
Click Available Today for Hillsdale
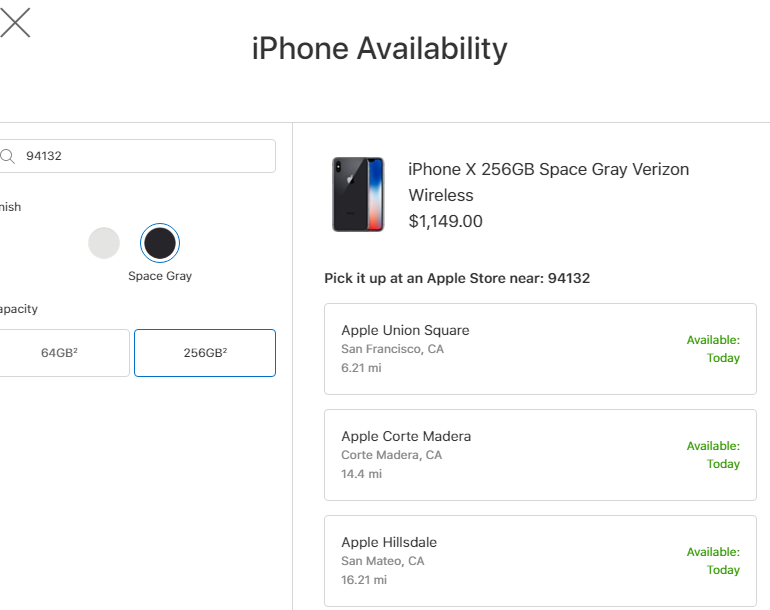[713, 561]
